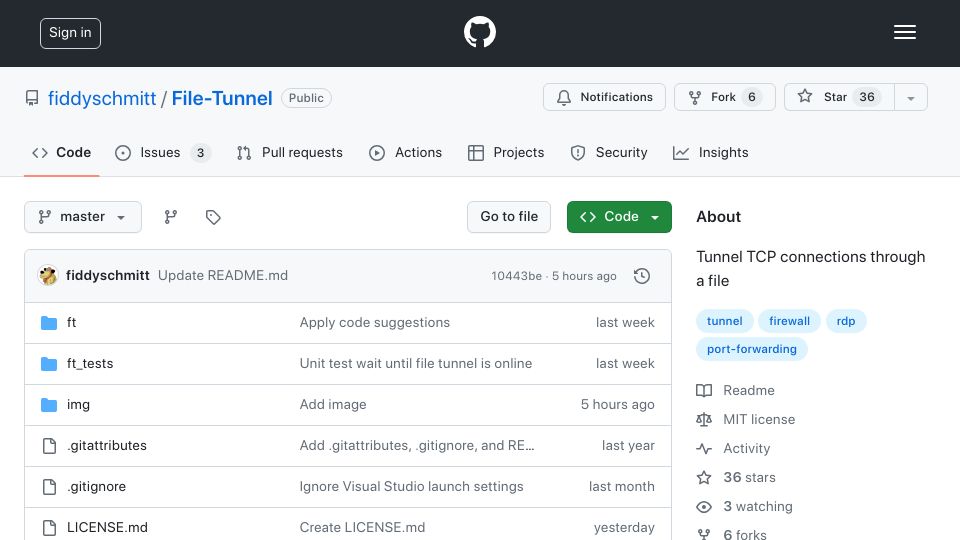Switch to the Issues tab

click(x=163, y=152)
